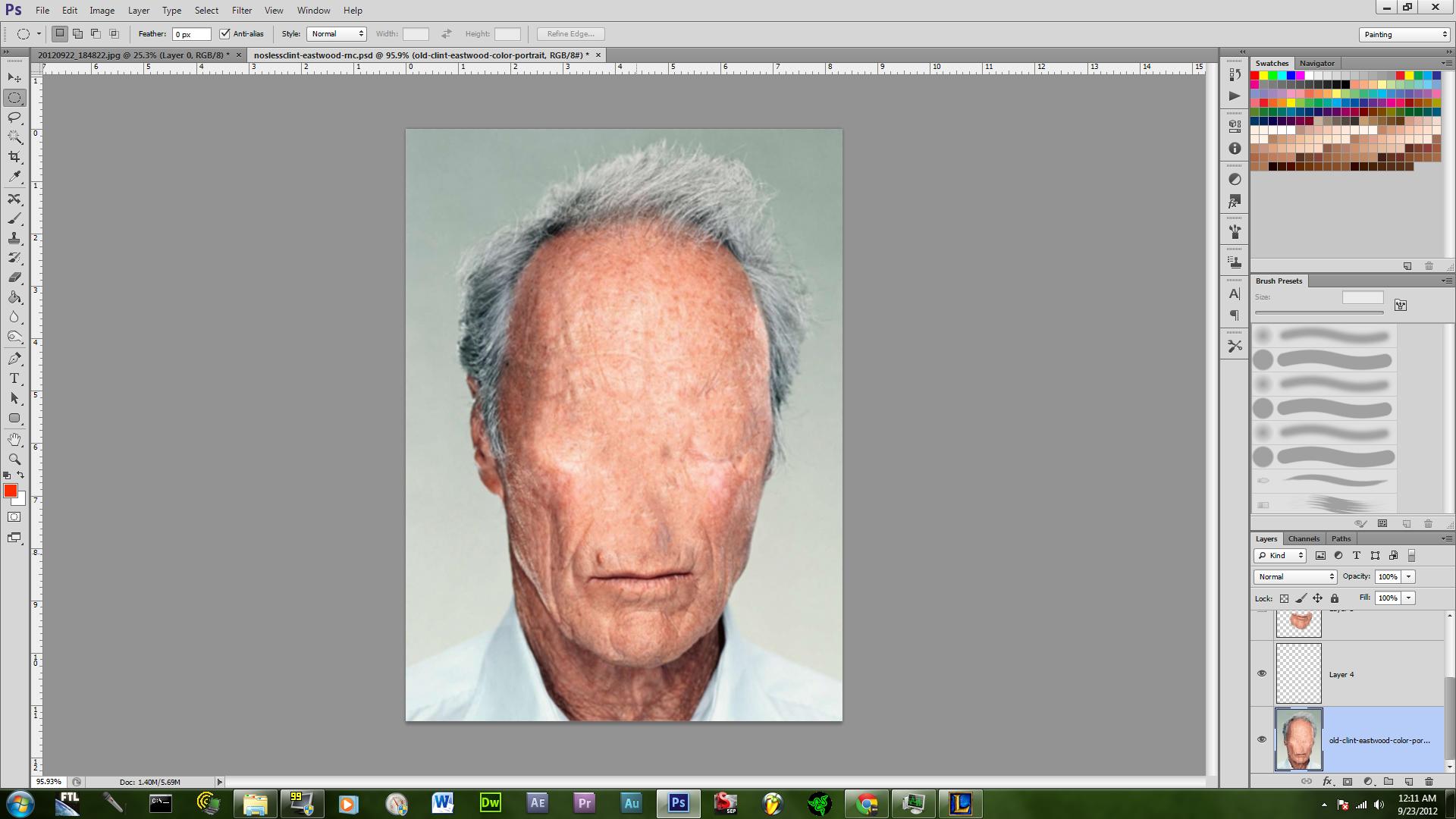1456x819 pixels.
Task: Switch to the Channels tab
Action: [x=1304, y=538]
